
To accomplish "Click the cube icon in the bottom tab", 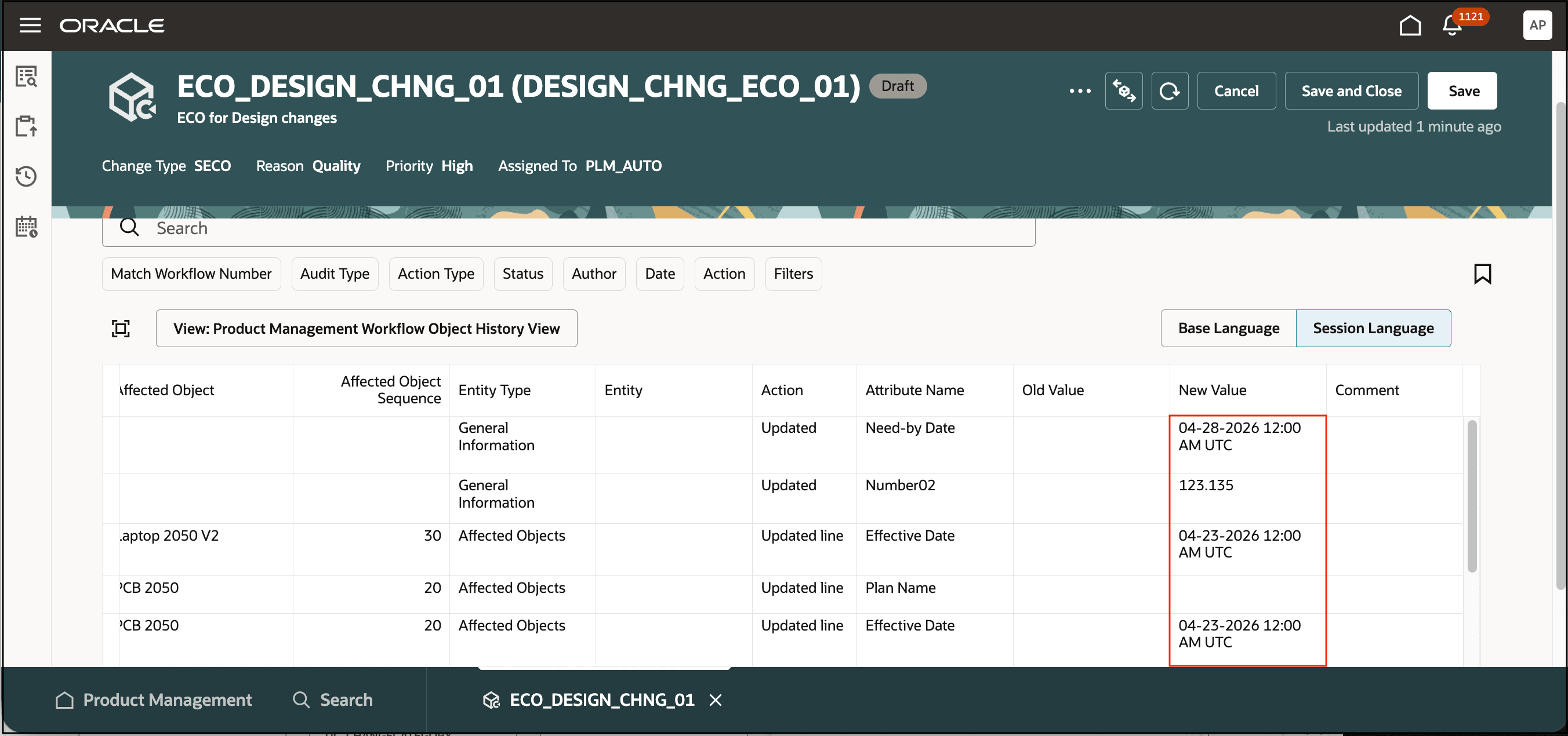I will pos(491,700).
